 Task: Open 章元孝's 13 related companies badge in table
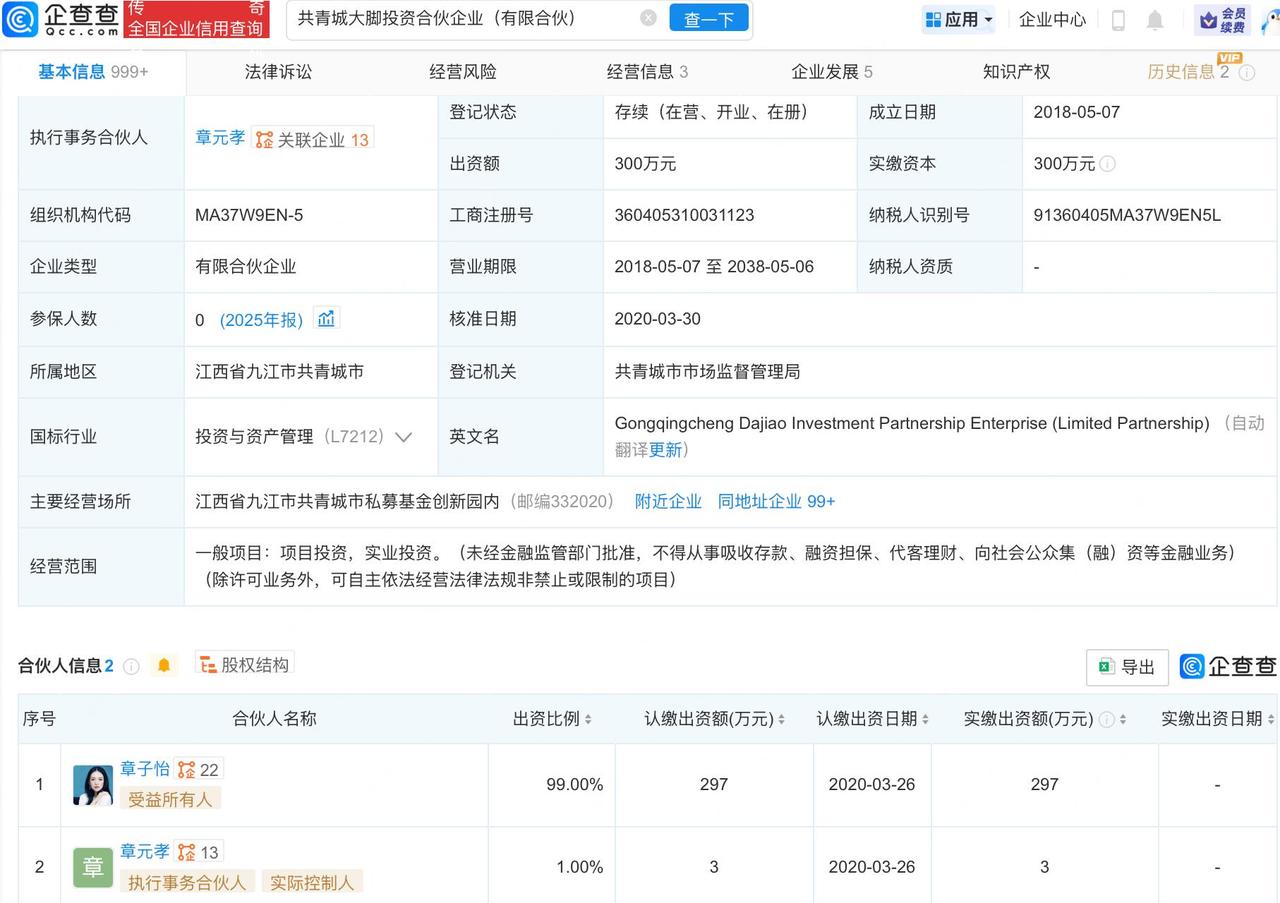[x=199, y=853]
